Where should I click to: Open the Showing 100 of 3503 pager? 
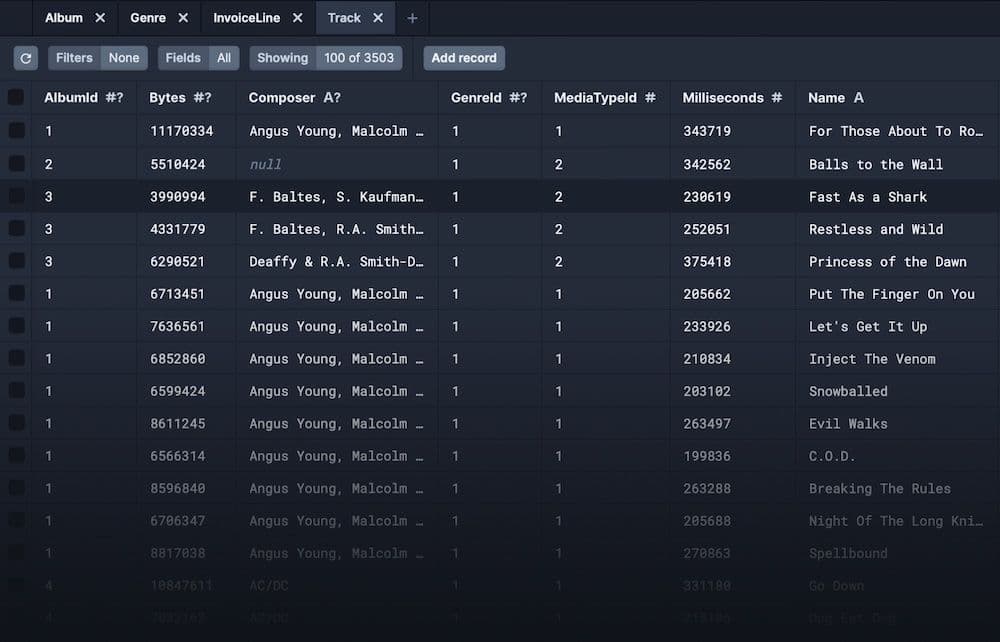(326, 58)
